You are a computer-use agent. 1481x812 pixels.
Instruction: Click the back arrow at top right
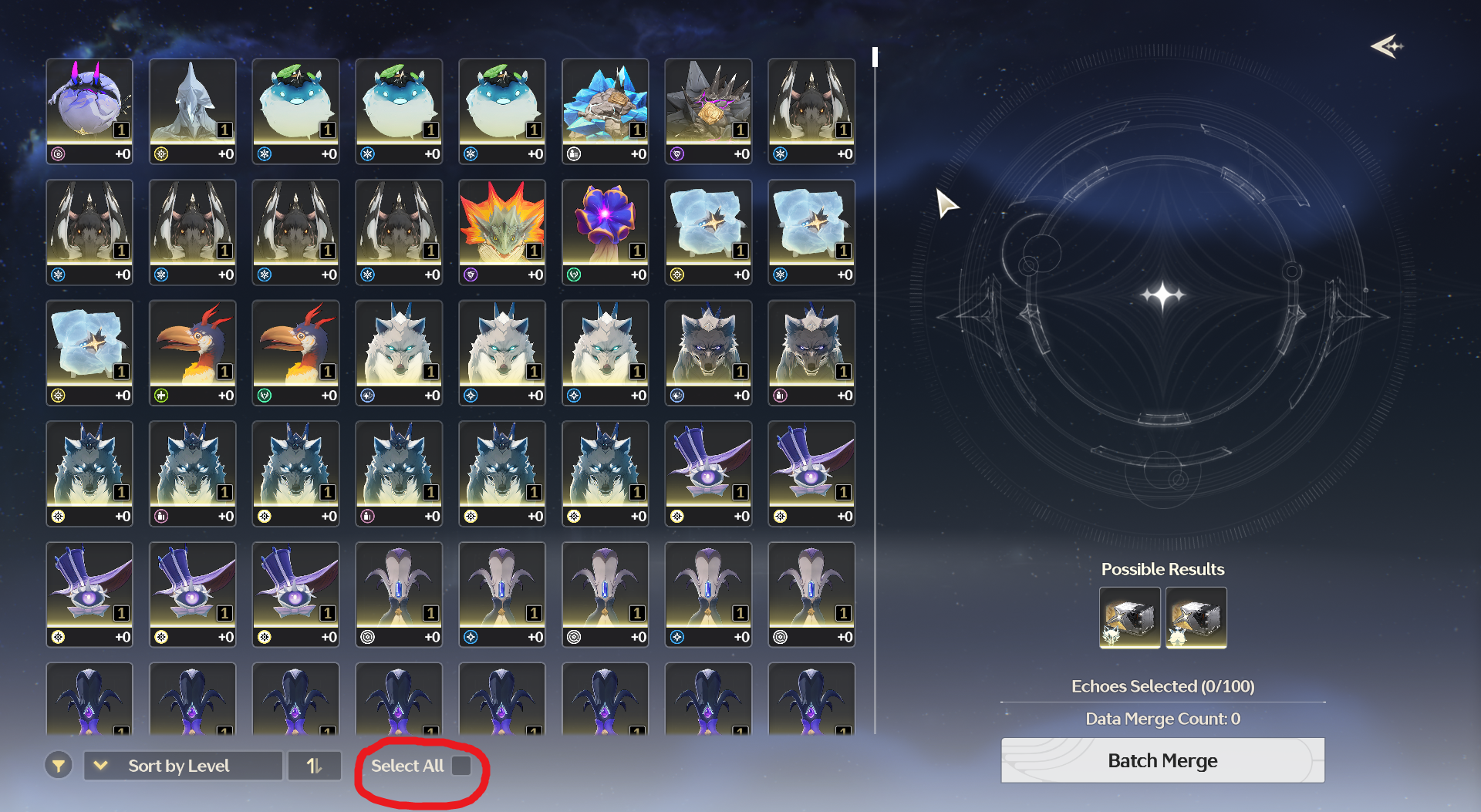pyautogui.click(x=1387, y=46)
